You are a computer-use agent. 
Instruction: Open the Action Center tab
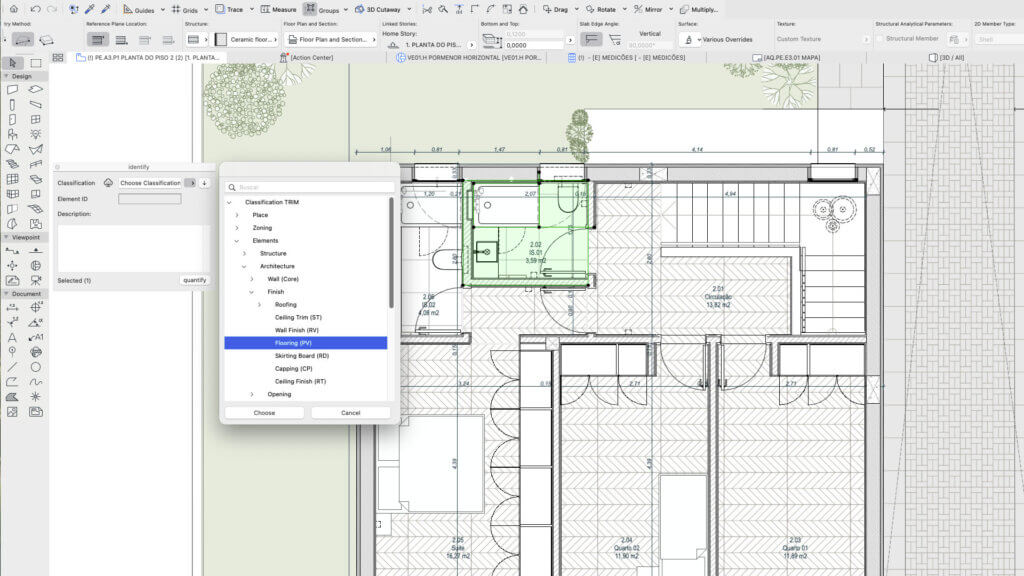[306, 57]
